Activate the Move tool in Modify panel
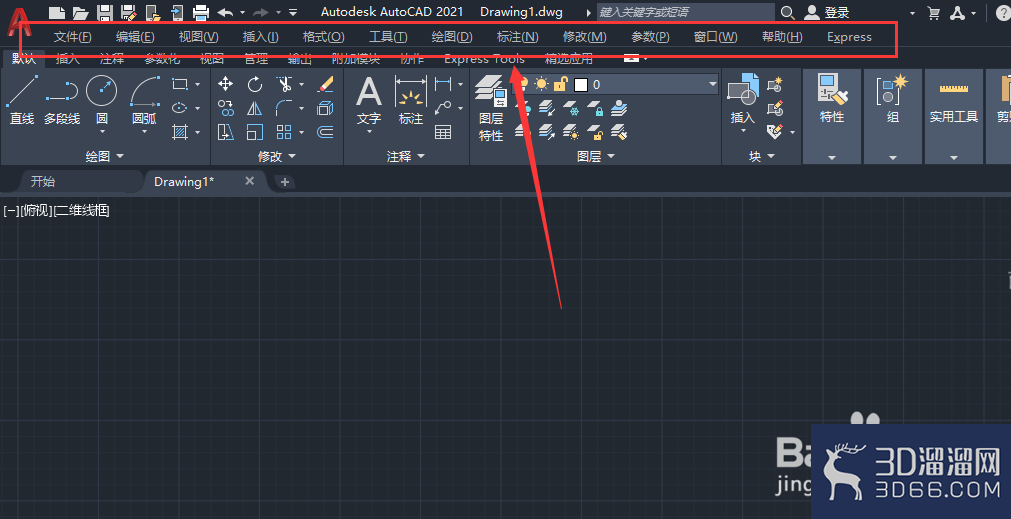Viewport: 1011px width, 519px height. pyautogui.click(x=226, y=84)
